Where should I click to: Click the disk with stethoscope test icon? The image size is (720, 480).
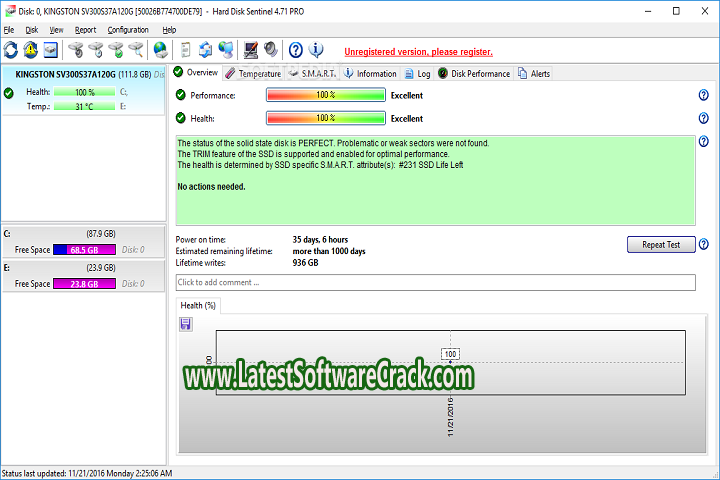pos(76,50)
